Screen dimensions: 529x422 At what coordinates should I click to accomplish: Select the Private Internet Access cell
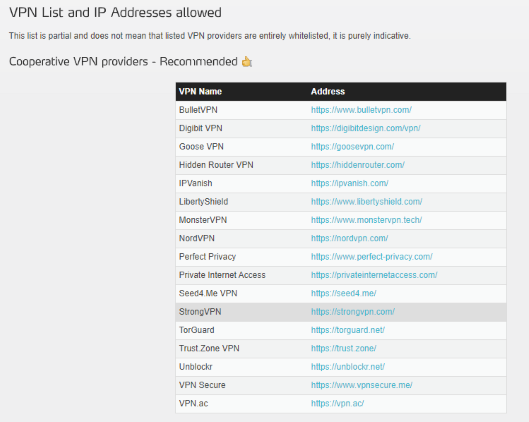[242, 275]
